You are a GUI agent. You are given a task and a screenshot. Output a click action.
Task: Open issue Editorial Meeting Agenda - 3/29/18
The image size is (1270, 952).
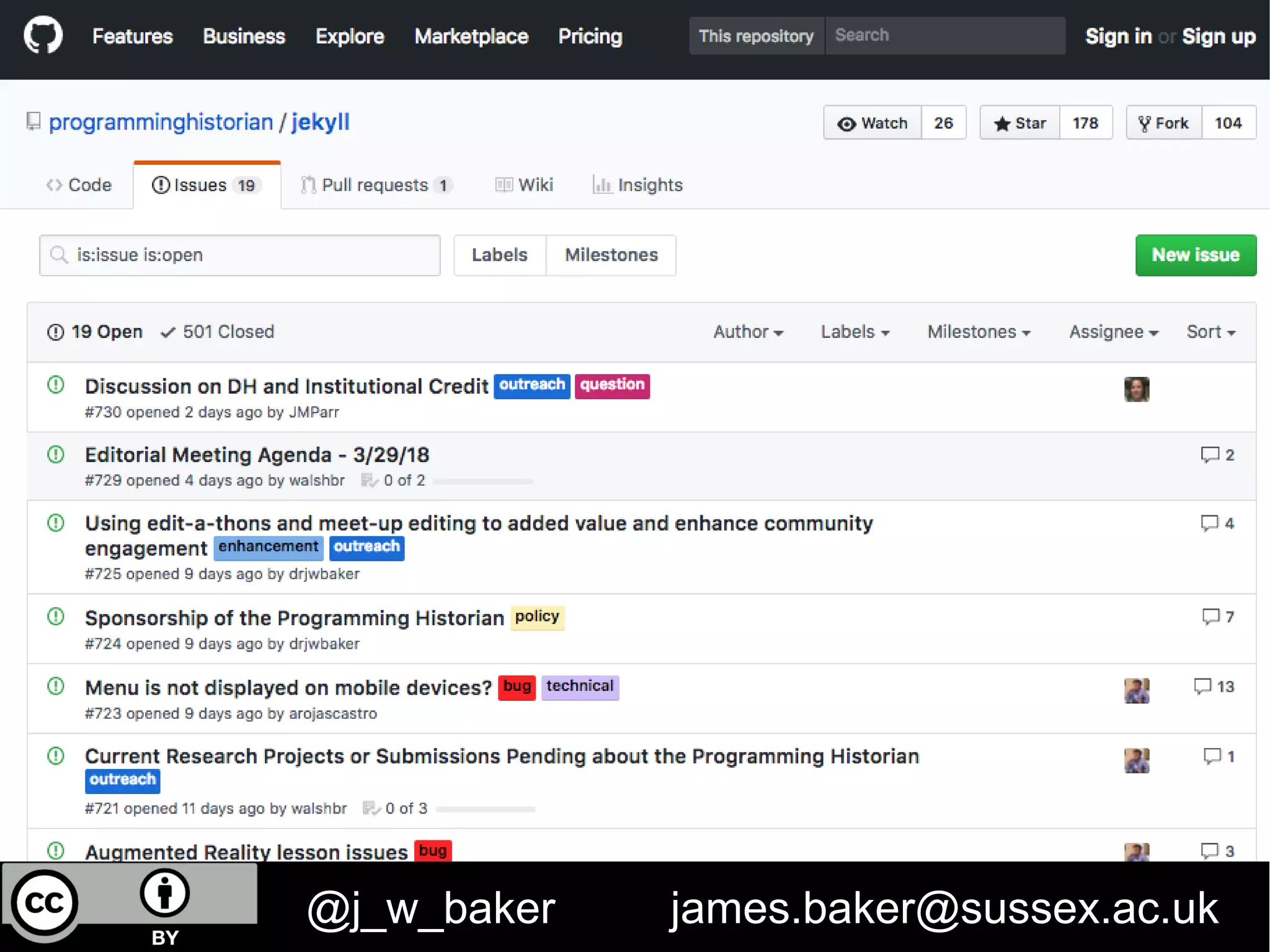257,455
